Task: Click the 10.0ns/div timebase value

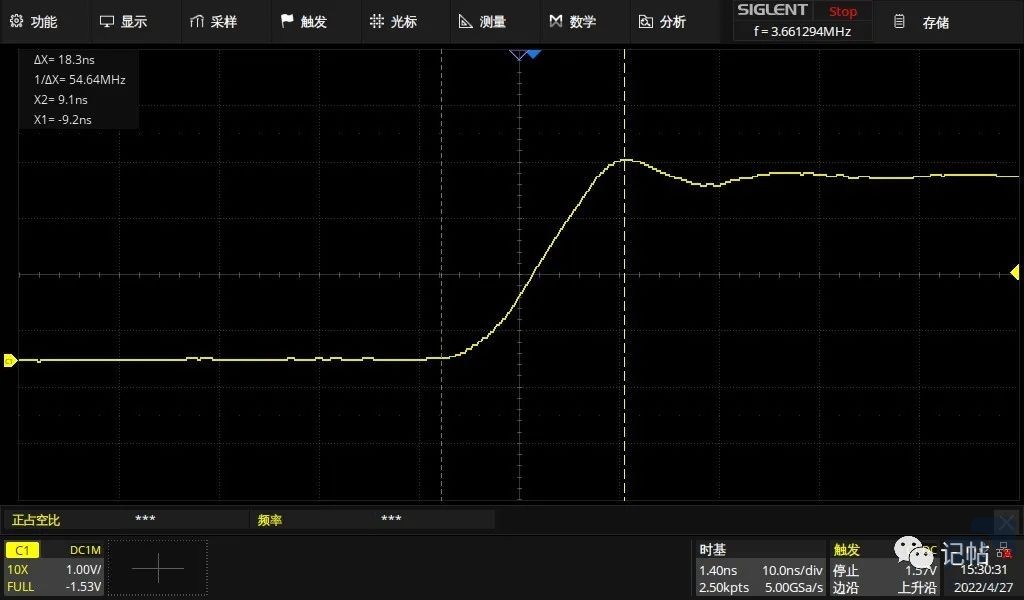Action: pyautogui.click(x=792, y=570)
